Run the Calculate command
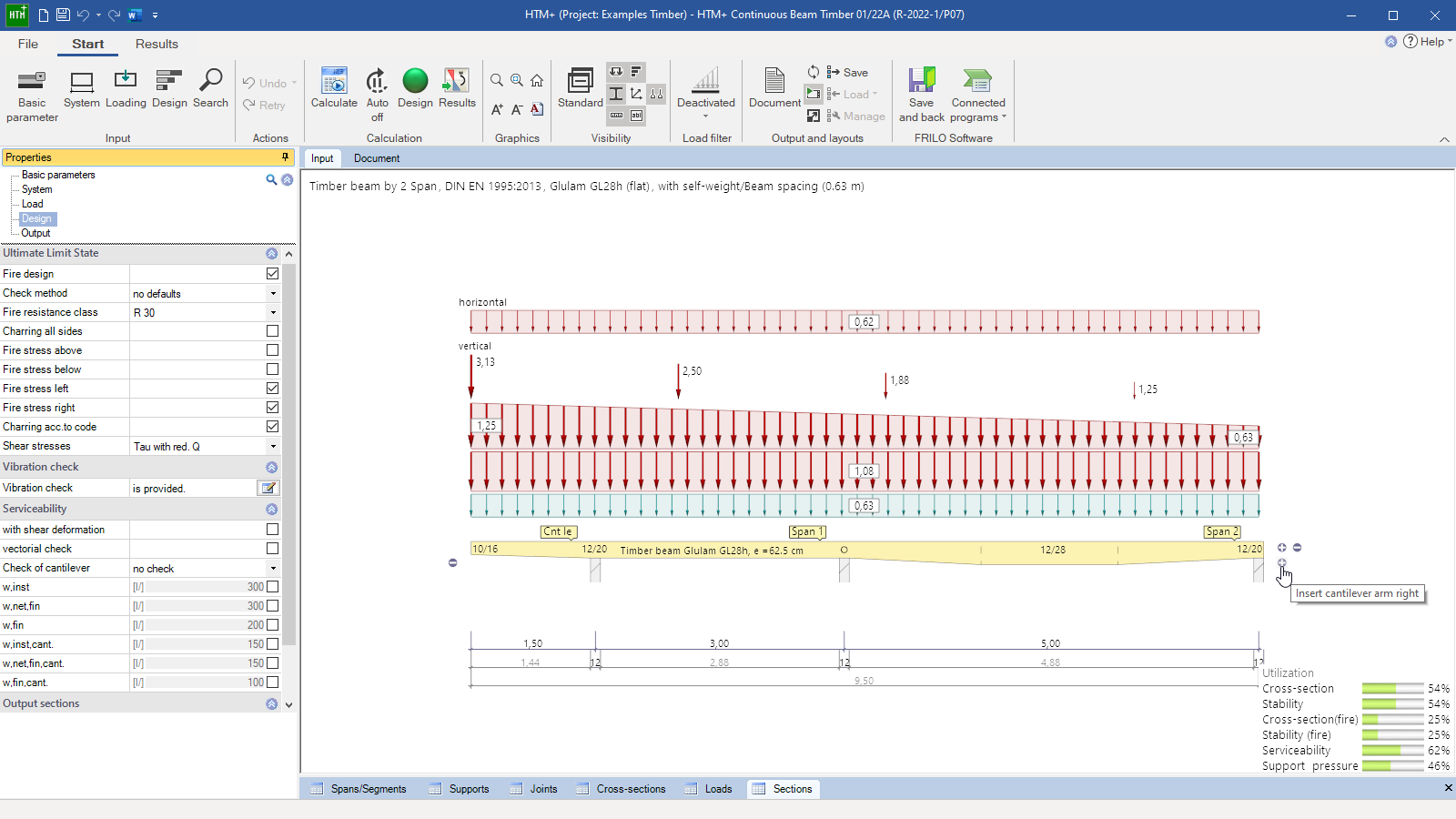 click(334, 89)
